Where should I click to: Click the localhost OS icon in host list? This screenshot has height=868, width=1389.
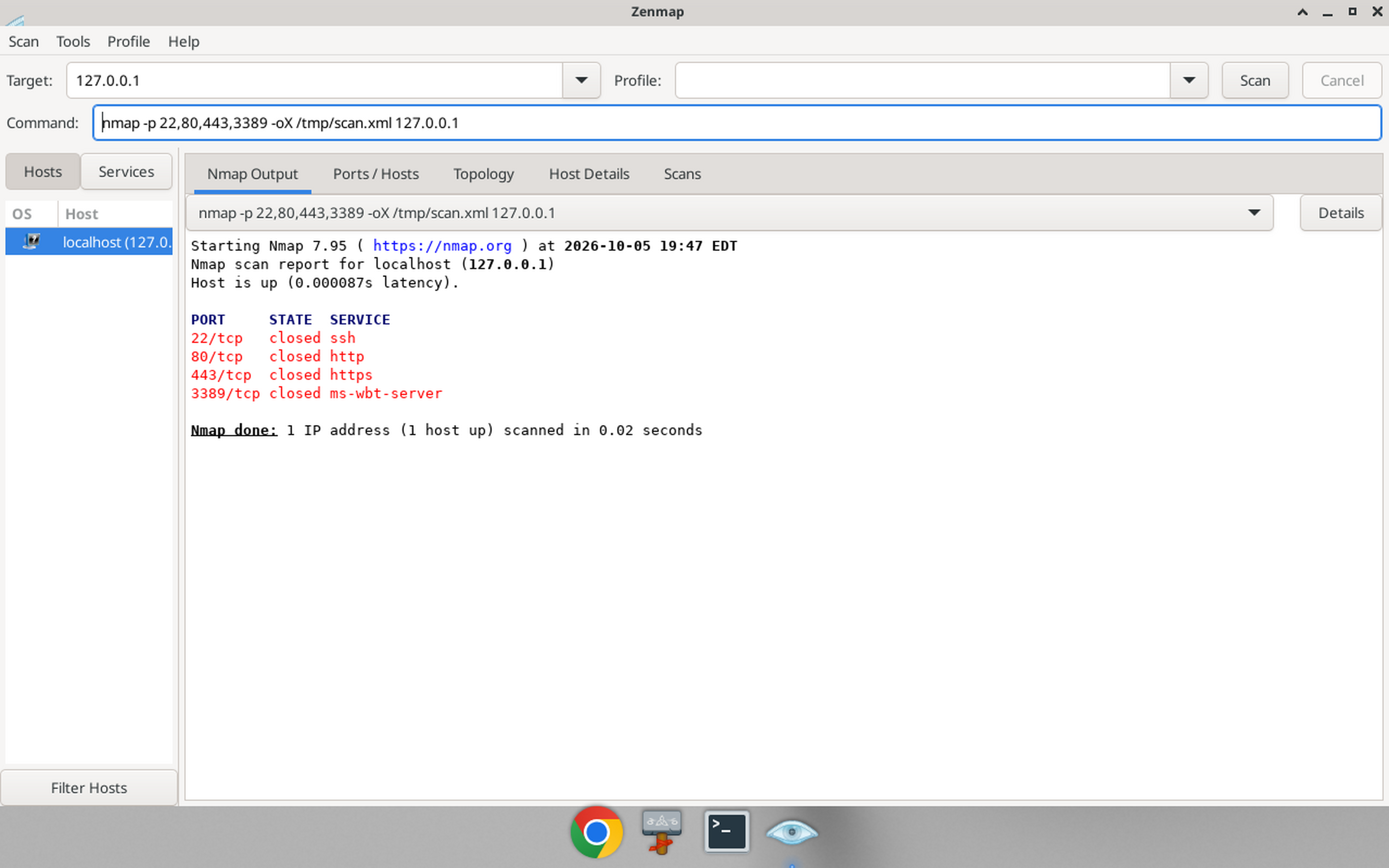pos(31,242)
